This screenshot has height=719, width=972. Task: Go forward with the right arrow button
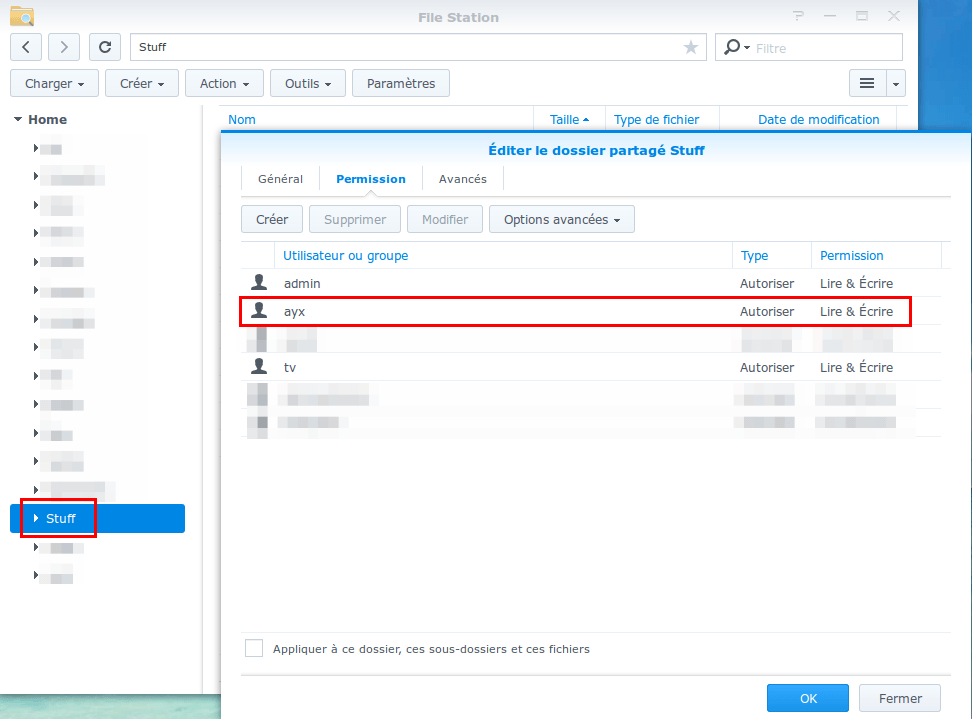pyautogui.click(x=64, y=47)
